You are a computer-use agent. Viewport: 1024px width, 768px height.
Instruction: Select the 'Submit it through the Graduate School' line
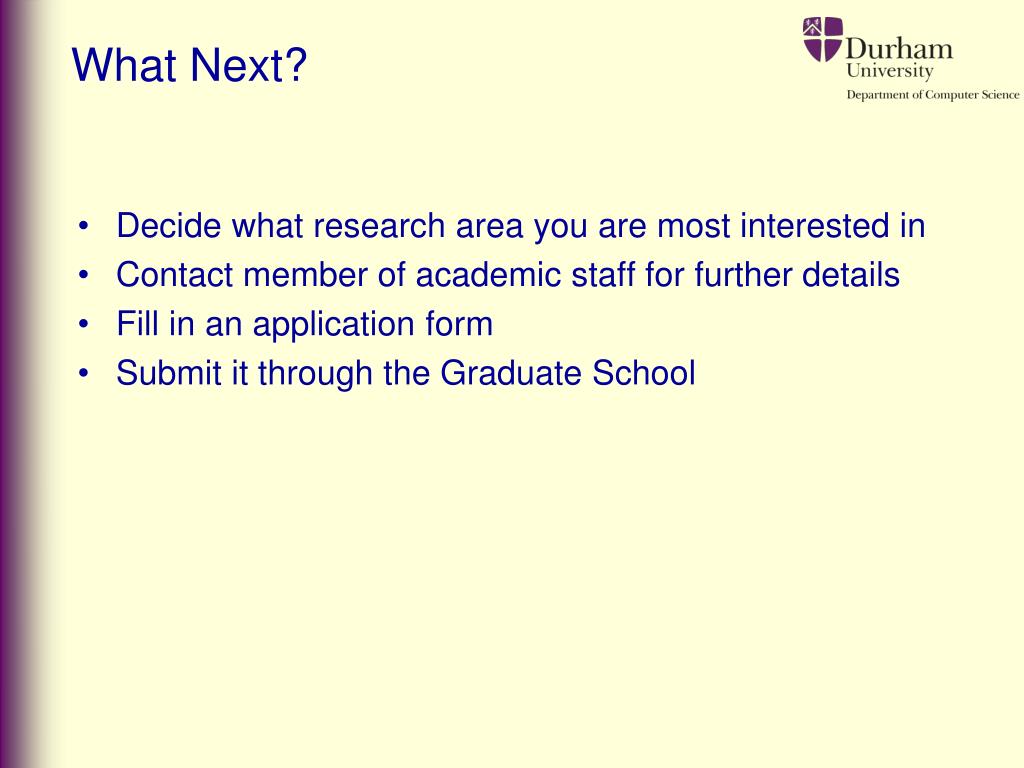406,374
